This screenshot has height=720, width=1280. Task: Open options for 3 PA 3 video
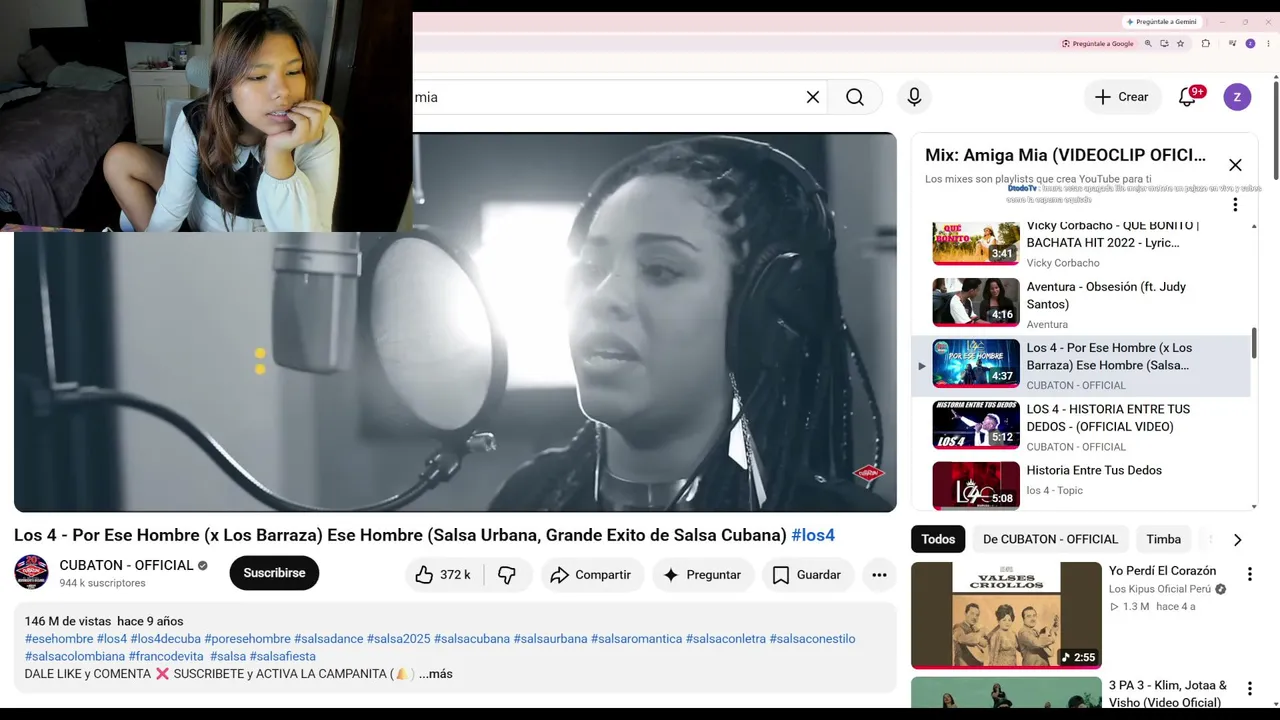[1249, 689]
